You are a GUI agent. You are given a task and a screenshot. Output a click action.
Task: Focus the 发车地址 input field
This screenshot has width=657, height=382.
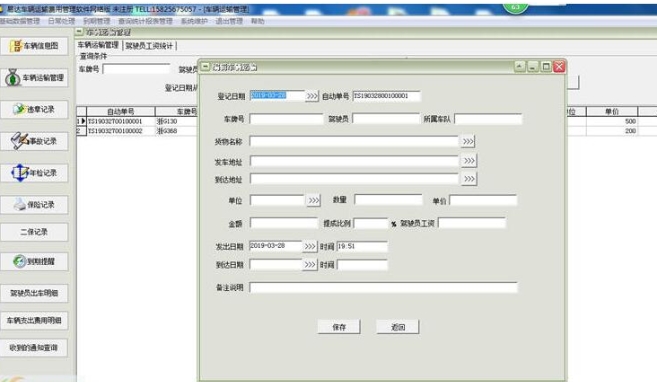click(354, 161)
